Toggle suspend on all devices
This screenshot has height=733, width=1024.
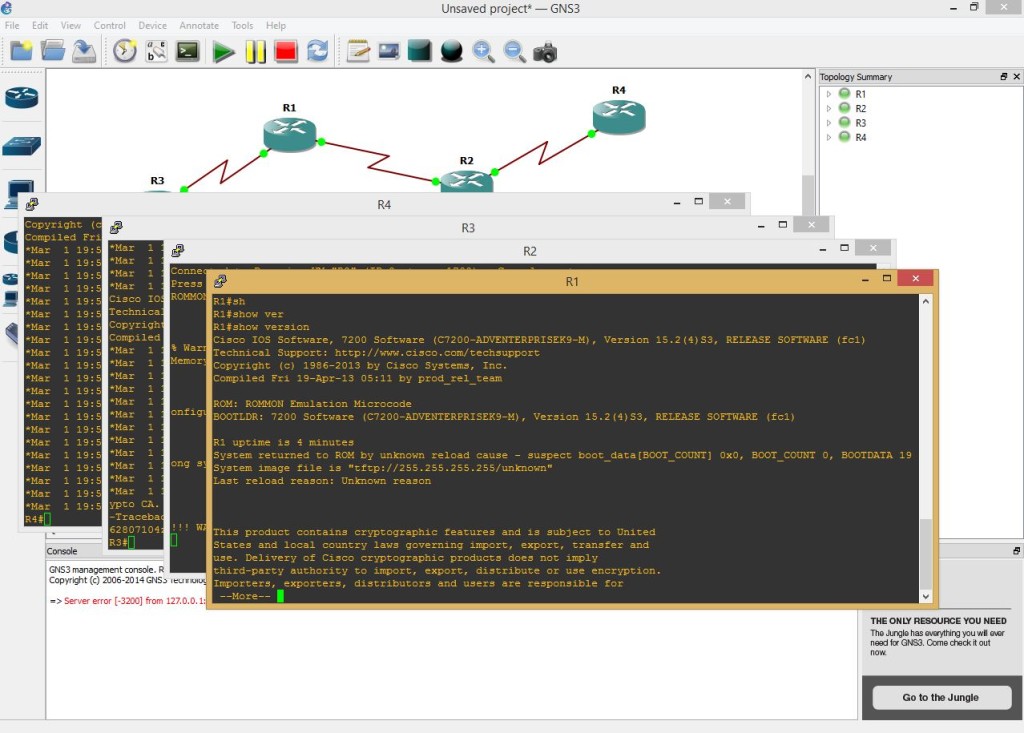point(255,50)
